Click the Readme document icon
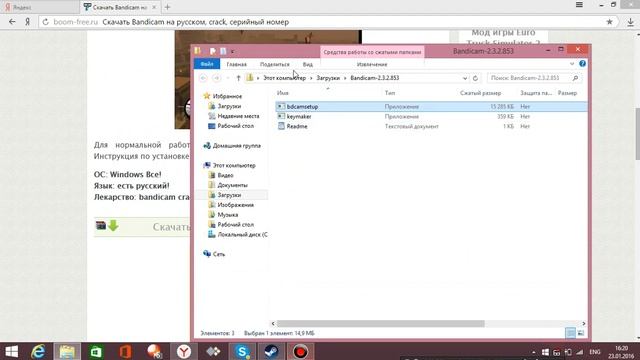640x360 pixels. (x=281, y=126)
